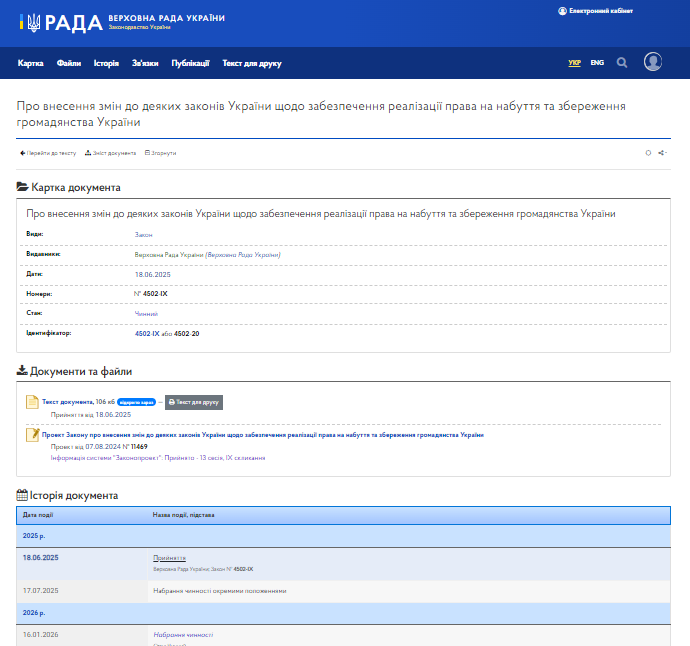Open the 'Картка' menu item
This screenshot has width=690, height=646.
pyautogui.click(x=30, y=63)
